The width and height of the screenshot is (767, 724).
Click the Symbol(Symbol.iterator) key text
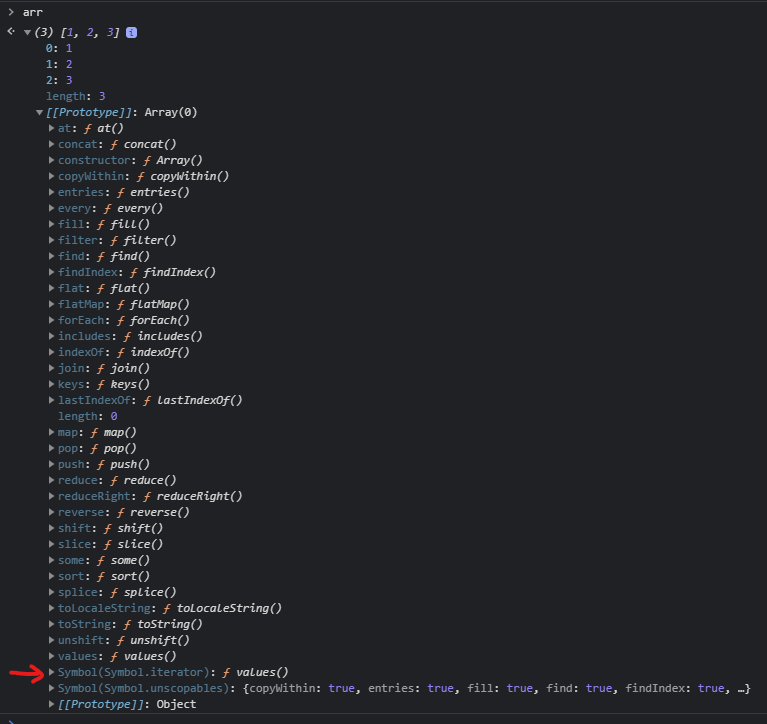click(x=133, y=673)
